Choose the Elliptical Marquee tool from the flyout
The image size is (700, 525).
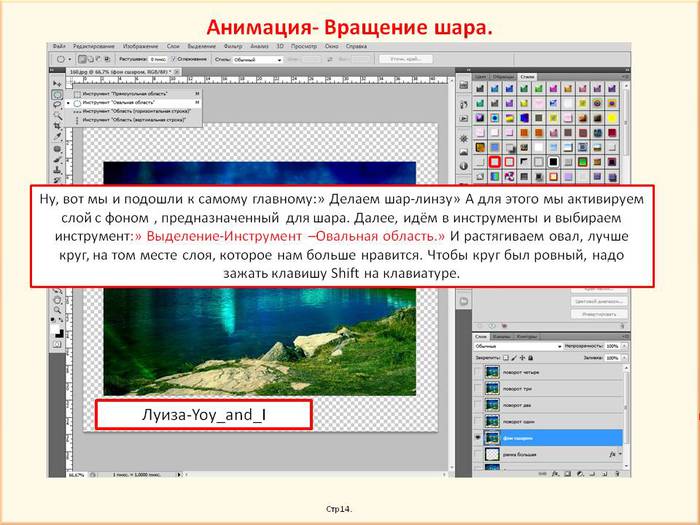pyautogui.click(x=134, y=102)
